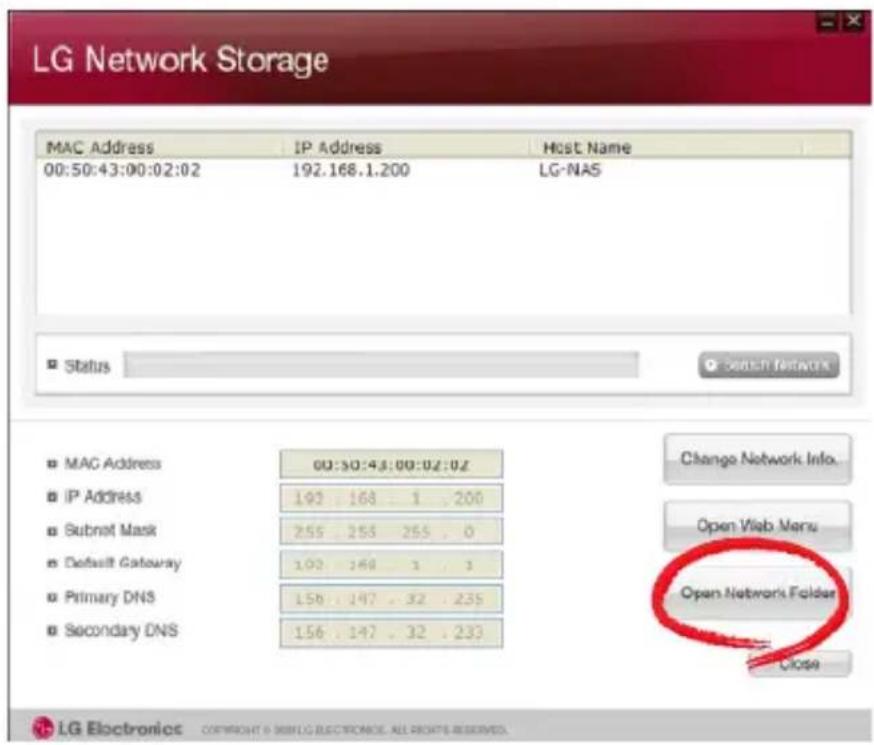
Task: Click the IP Address input field
Action: [x=391, y=498]
